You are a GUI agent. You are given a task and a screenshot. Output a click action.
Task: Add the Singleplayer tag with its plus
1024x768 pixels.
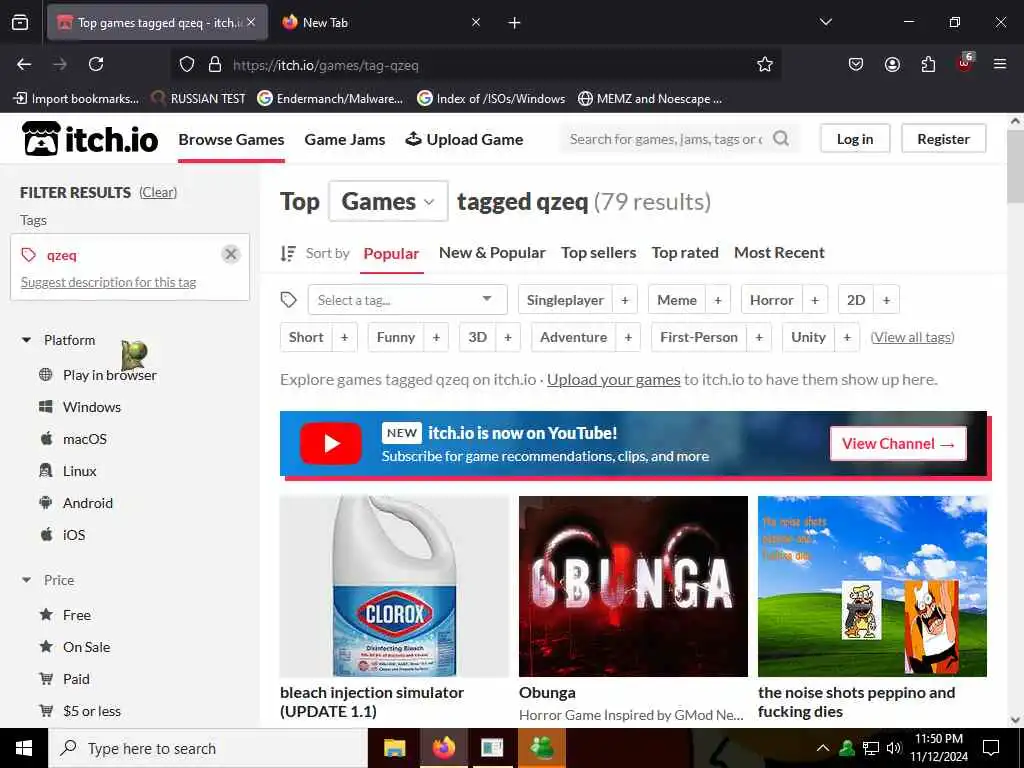(x=625, y=300)
